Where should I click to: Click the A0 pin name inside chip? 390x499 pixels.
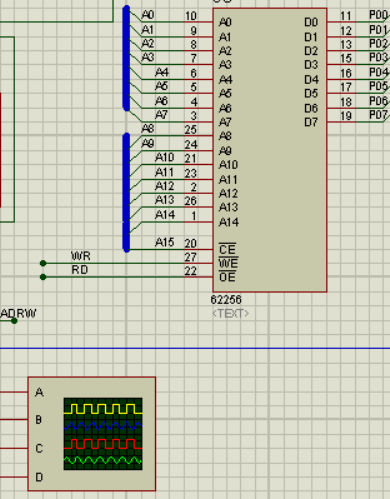point(225,22)
